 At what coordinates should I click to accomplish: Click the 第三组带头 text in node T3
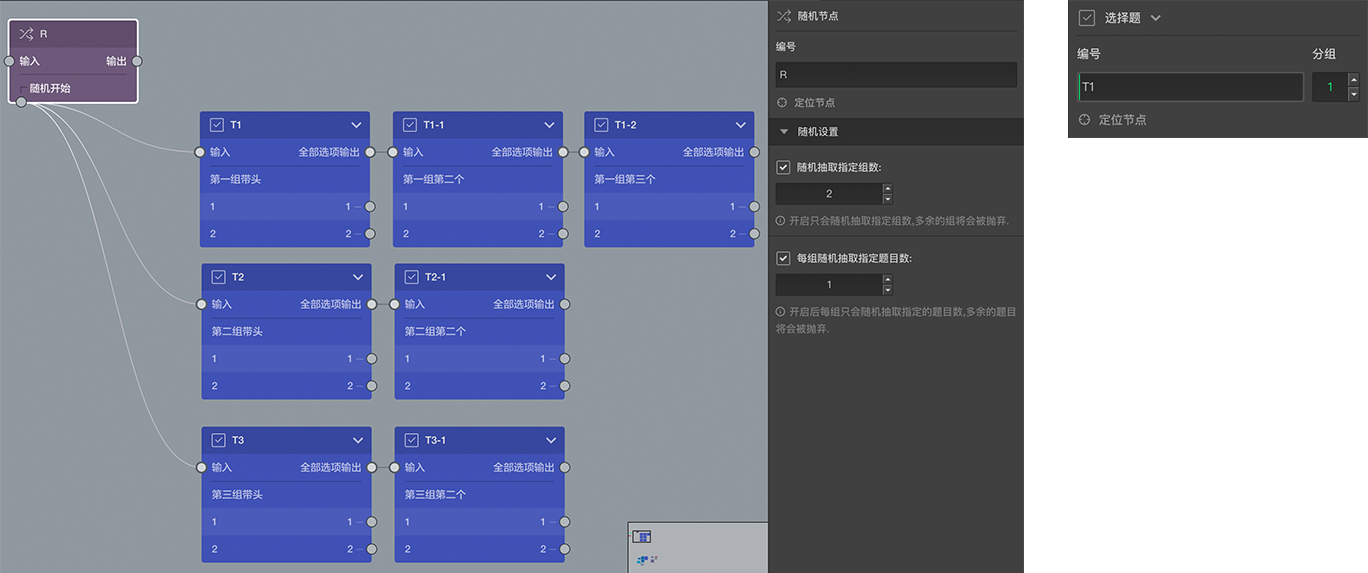[x=237, y=494]
